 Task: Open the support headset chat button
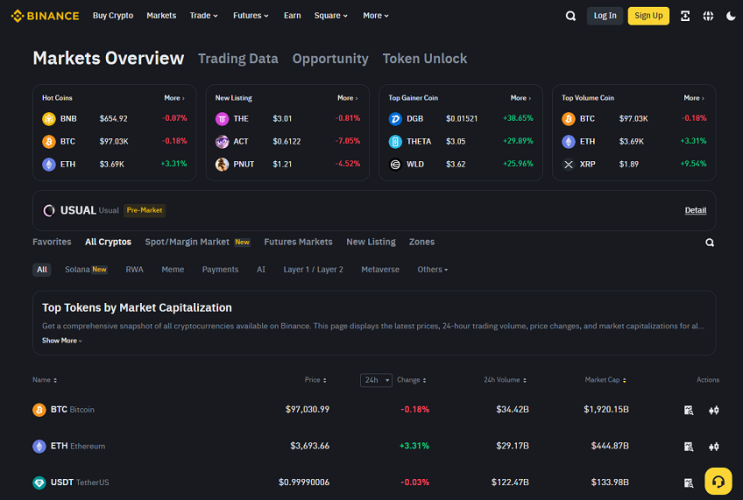[718, 482]
